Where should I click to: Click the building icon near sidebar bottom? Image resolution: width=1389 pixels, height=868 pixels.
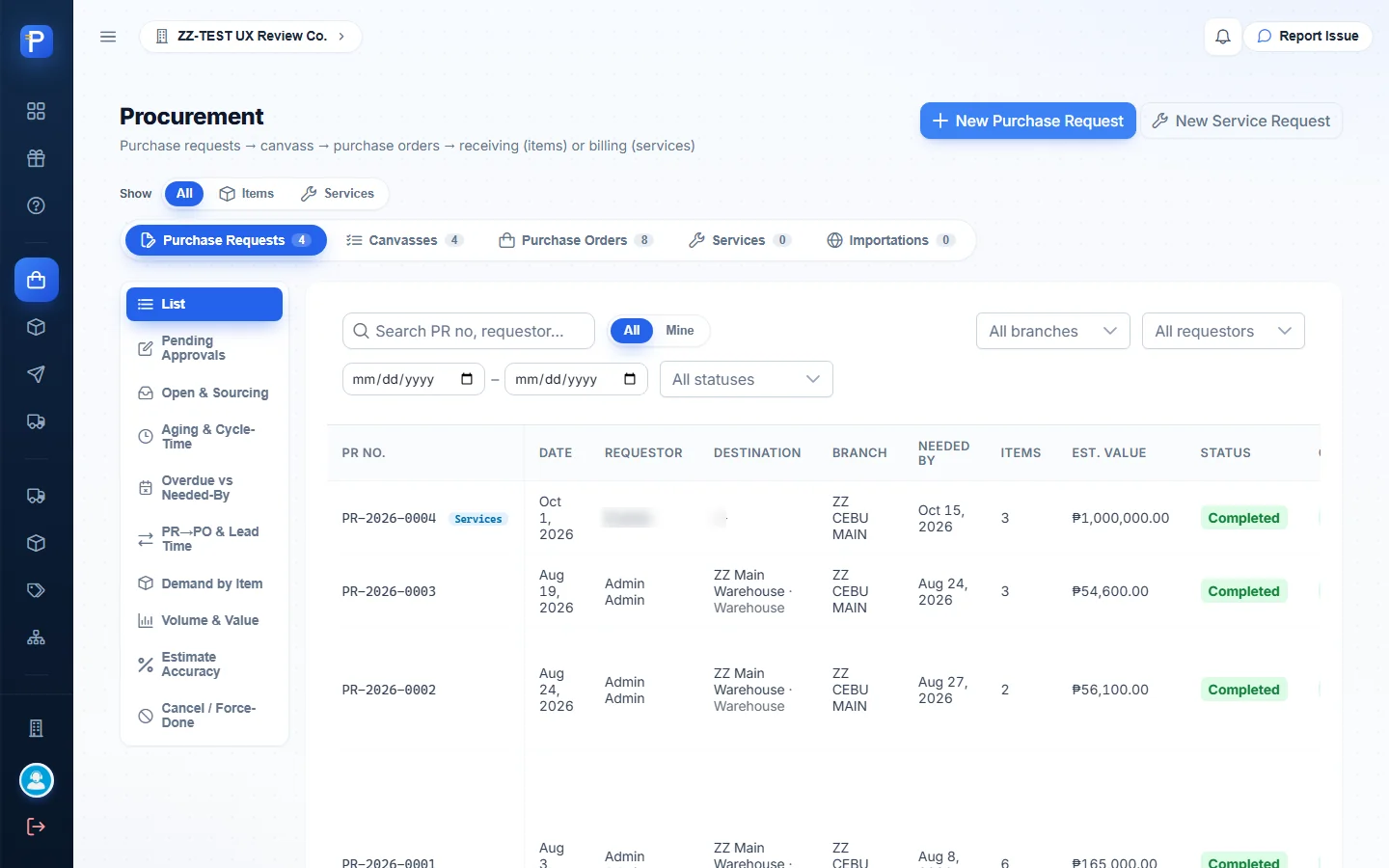click(36, 728)
